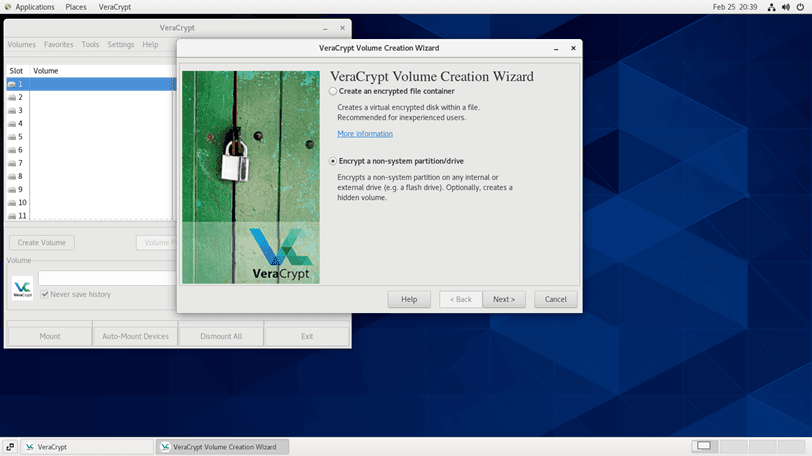Minimize the Volume Creation Wizard window
Screen dimensions: 812x456
click(x=556, y=48)
